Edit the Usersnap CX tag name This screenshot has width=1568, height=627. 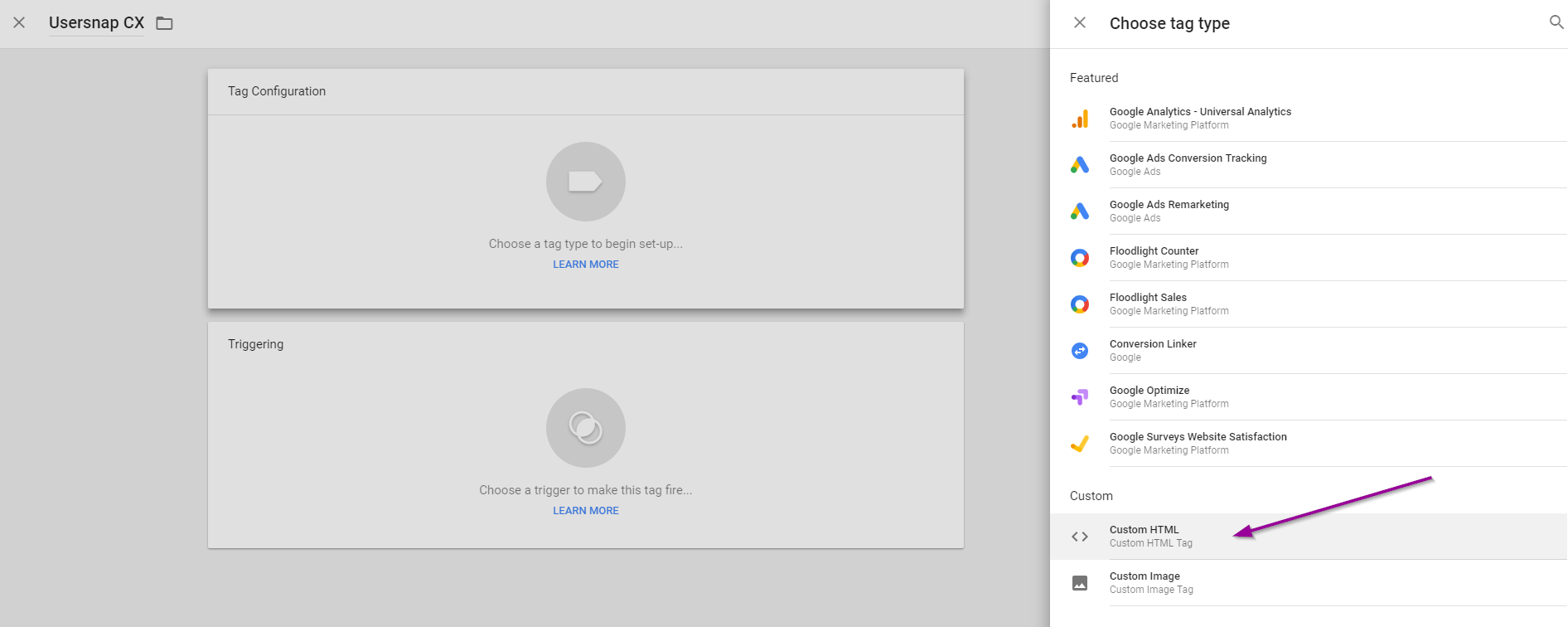[96, 23]
